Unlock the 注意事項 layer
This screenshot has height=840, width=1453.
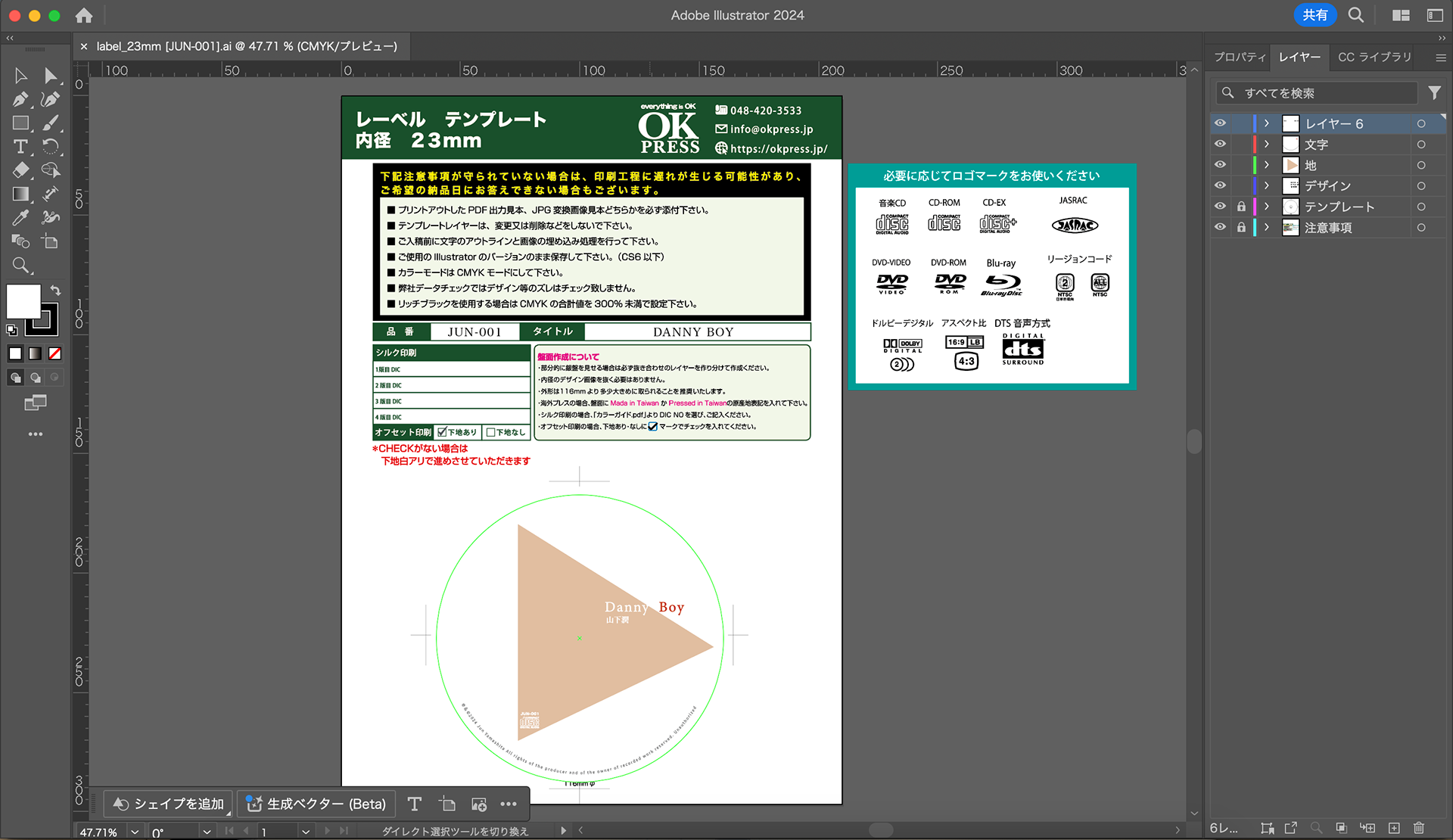pos(1241,227)
